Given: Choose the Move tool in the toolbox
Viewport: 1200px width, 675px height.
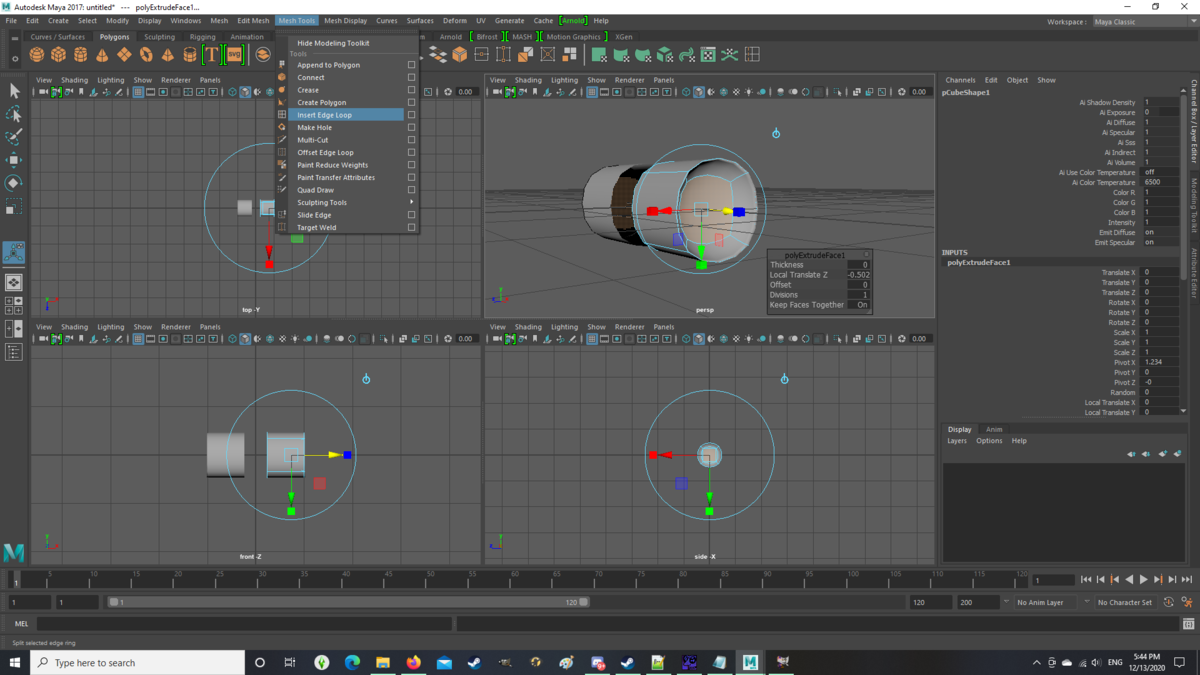Looking at the screenshot, I should (x=14, y=160).
